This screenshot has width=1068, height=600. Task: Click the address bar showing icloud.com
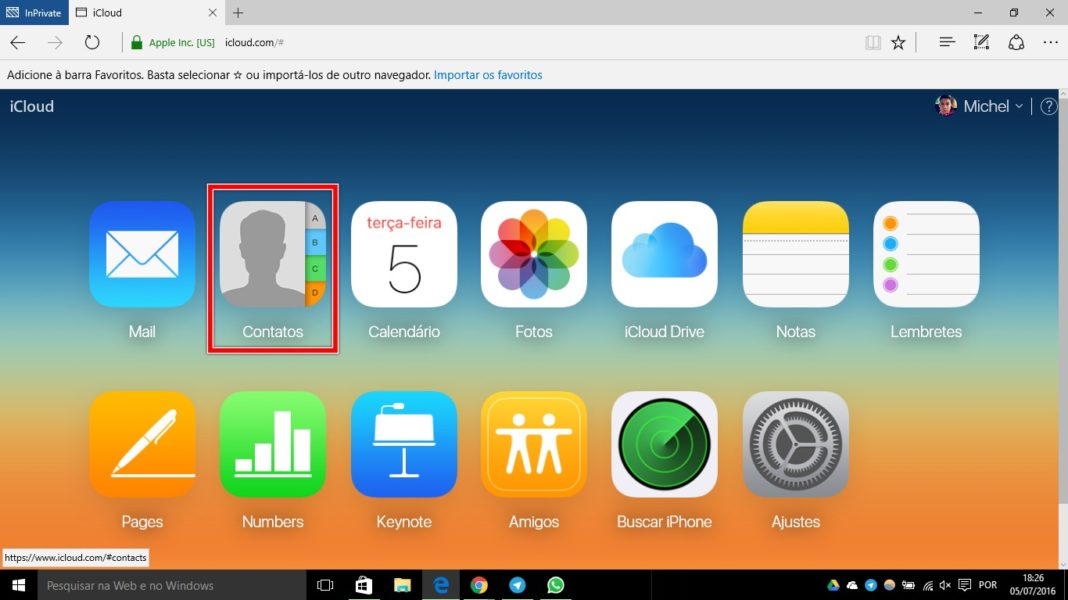(x=500, y=43)
